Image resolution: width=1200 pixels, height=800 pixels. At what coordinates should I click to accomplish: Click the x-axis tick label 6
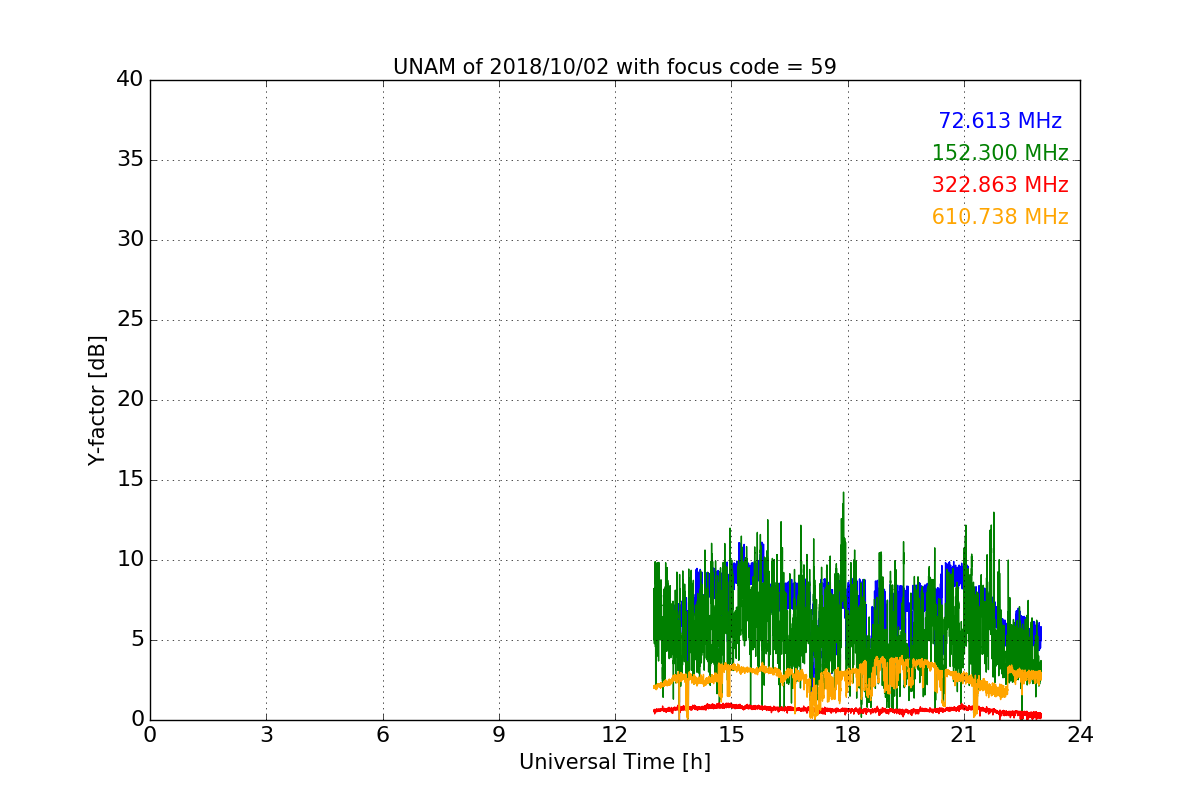pyautogui.click(x=382, y=735)
